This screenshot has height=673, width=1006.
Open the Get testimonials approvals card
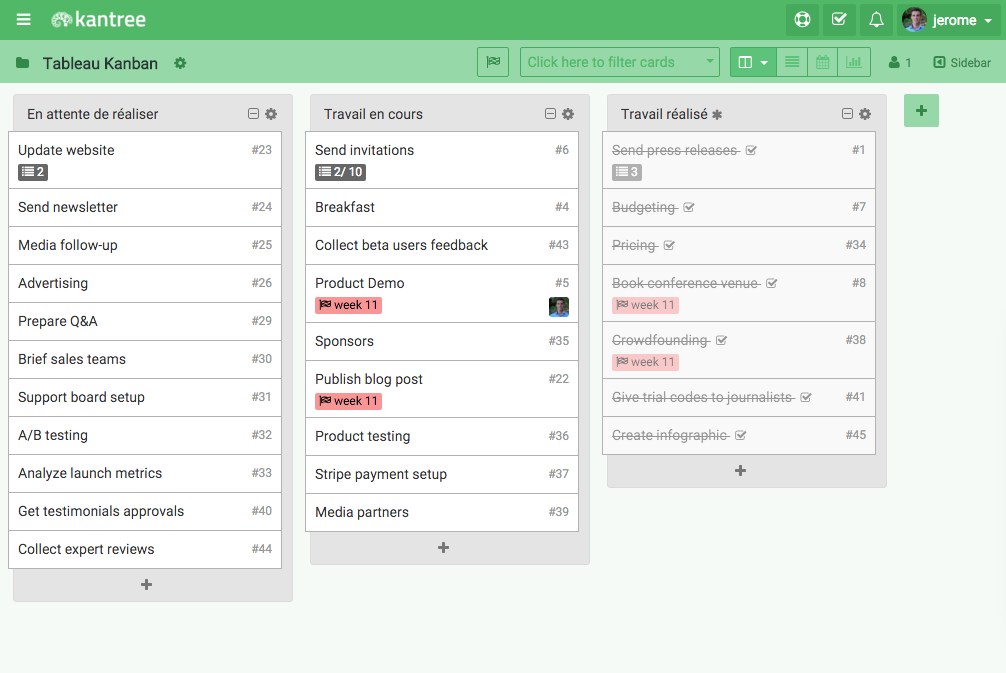[x=145, y=511]
